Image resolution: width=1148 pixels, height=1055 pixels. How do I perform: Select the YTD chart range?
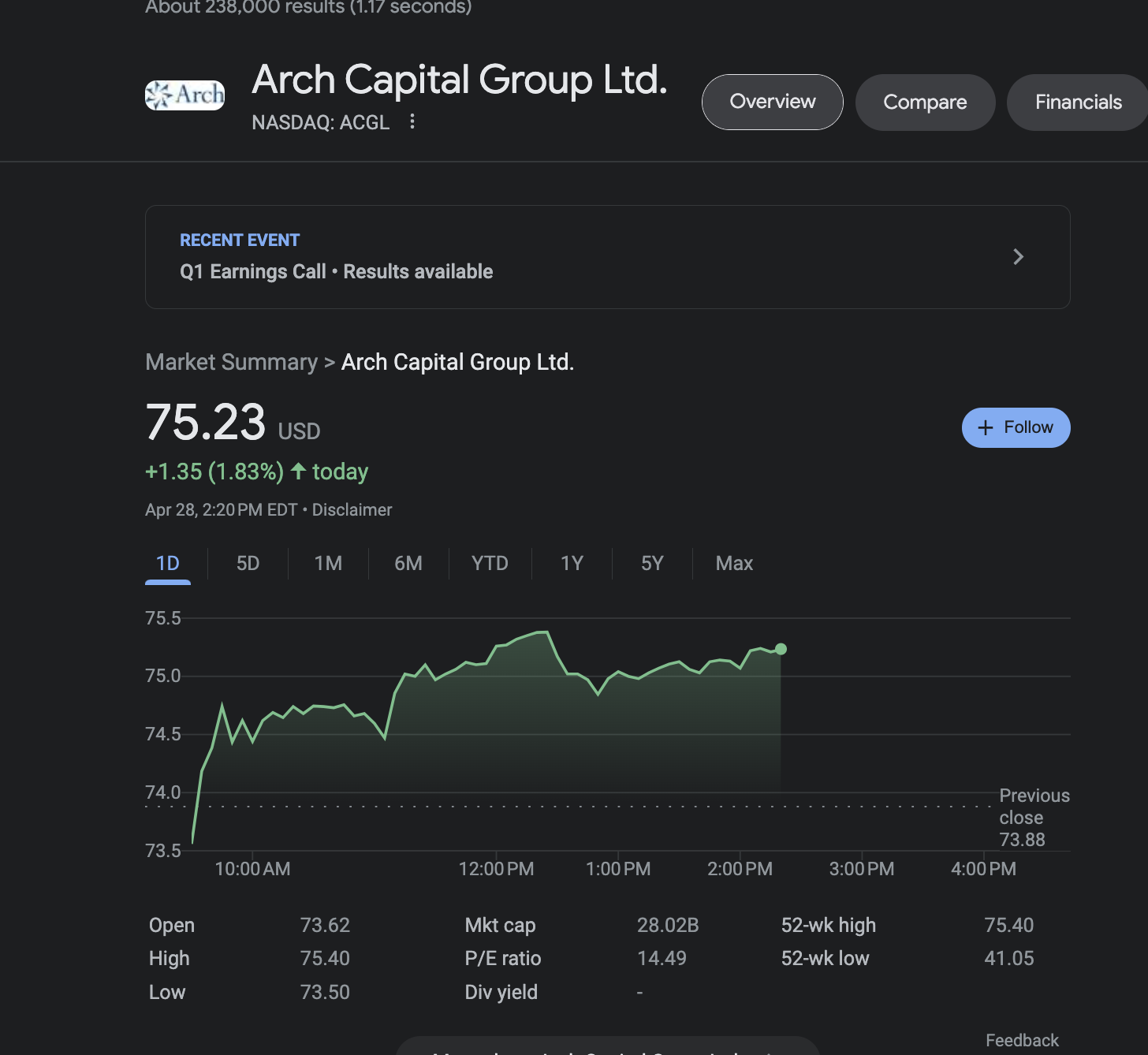(490, 564)
